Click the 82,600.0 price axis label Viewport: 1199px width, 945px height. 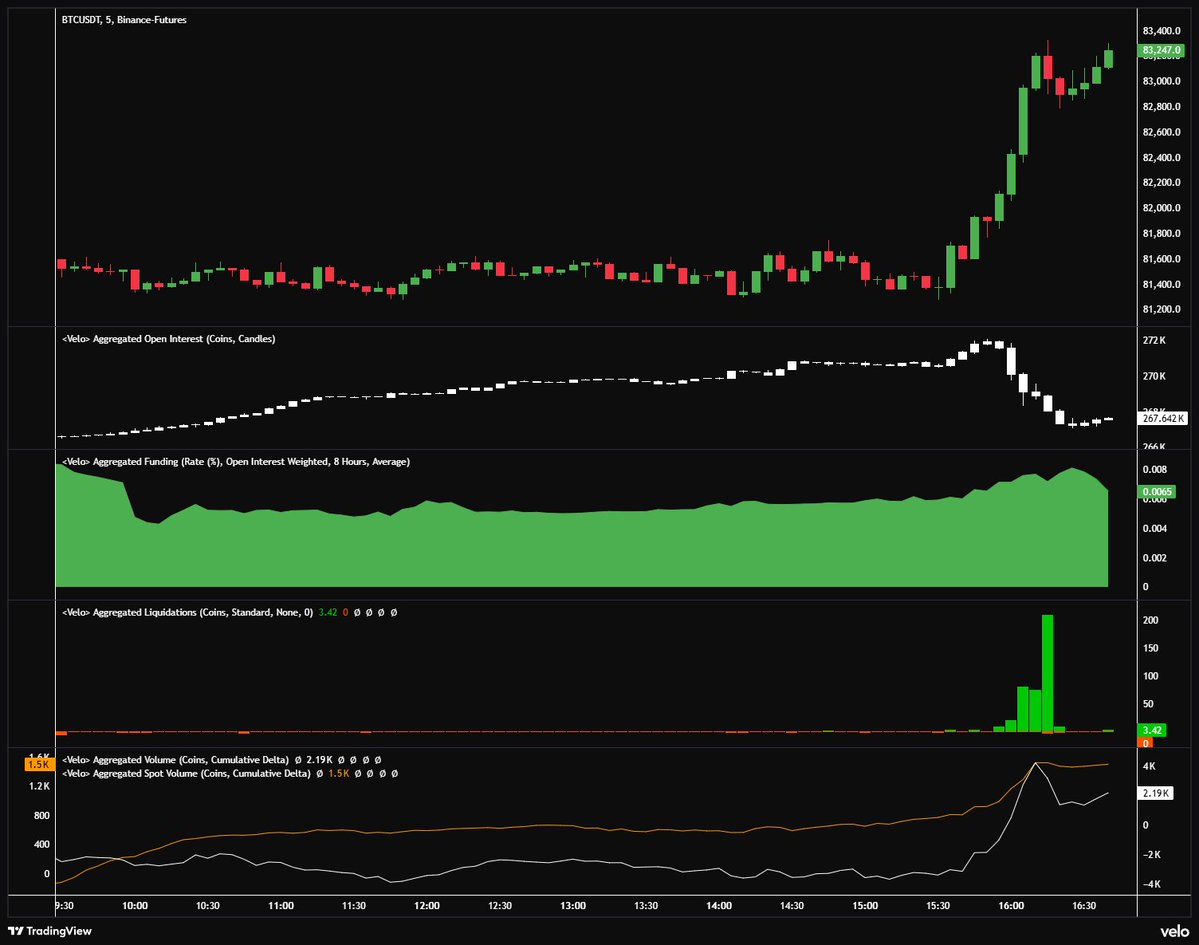point(1162,132)
